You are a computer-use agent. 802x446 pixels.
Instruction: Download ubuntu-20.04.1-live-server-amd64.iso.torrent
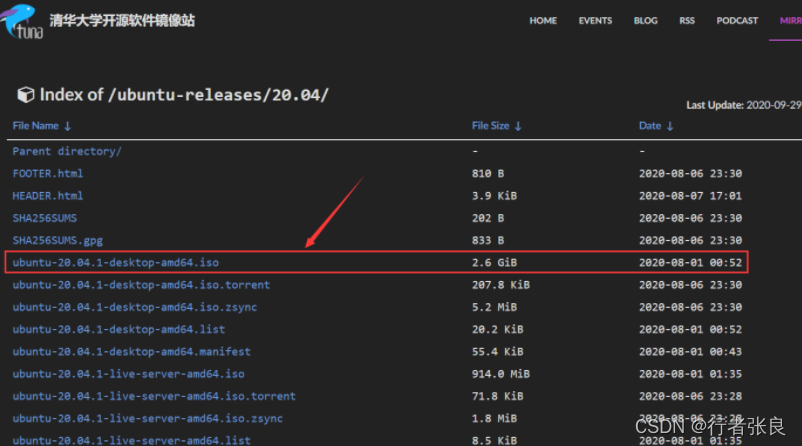point(154,396)
